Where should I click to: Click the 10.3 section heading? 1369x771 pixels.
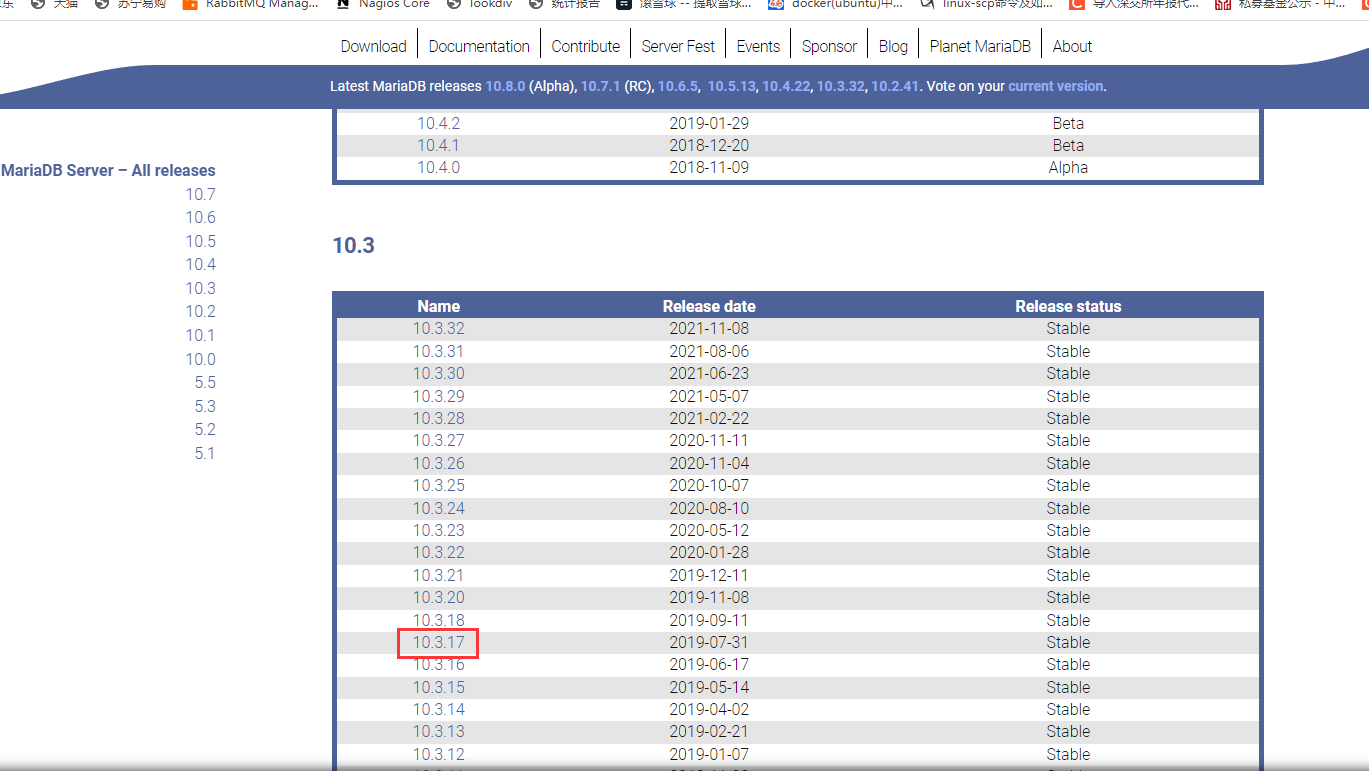click(353, 245)
